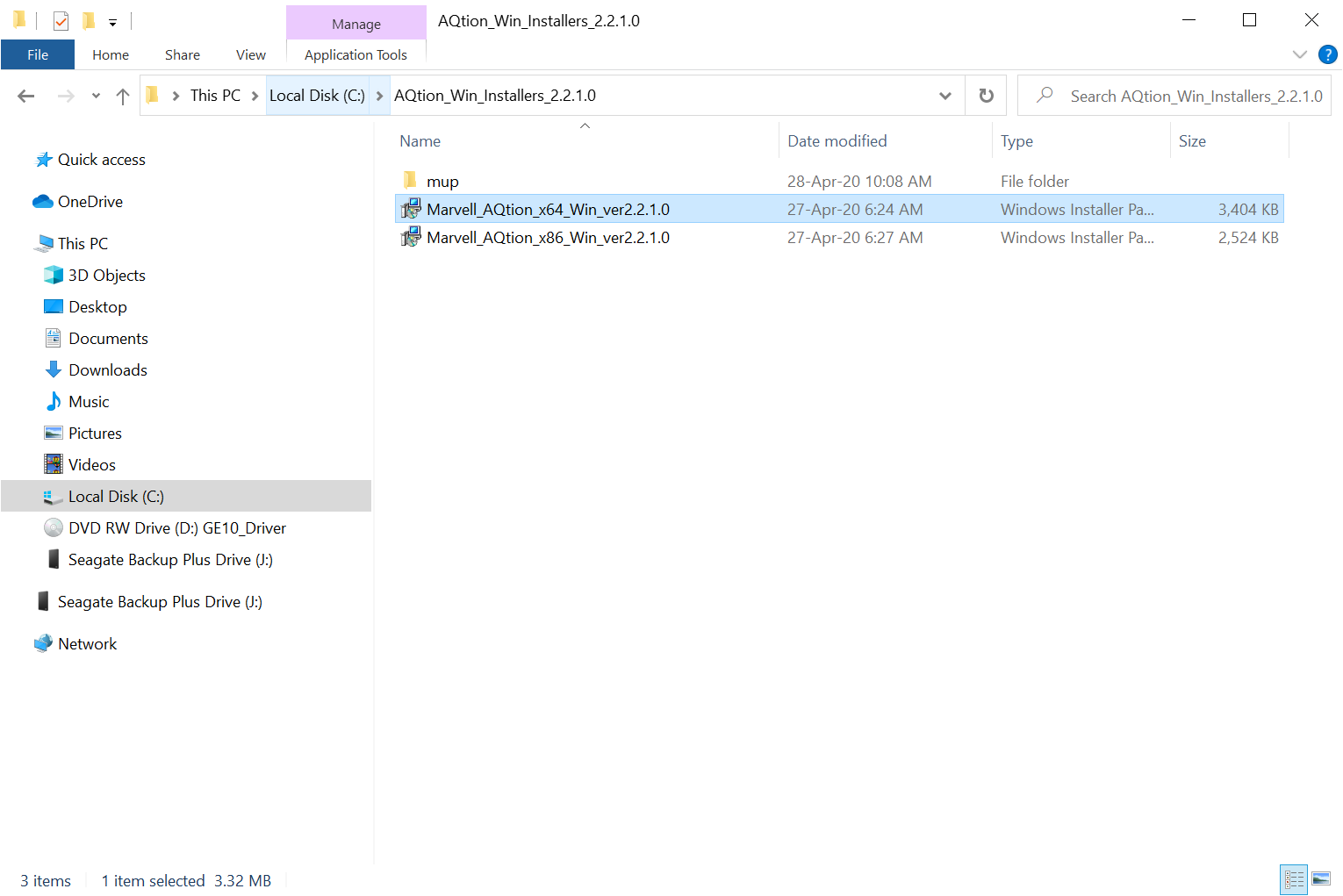Switch to large icons view
Image resolution: width=1343 pixels, height=896 pixels.
coord(1321,878)
